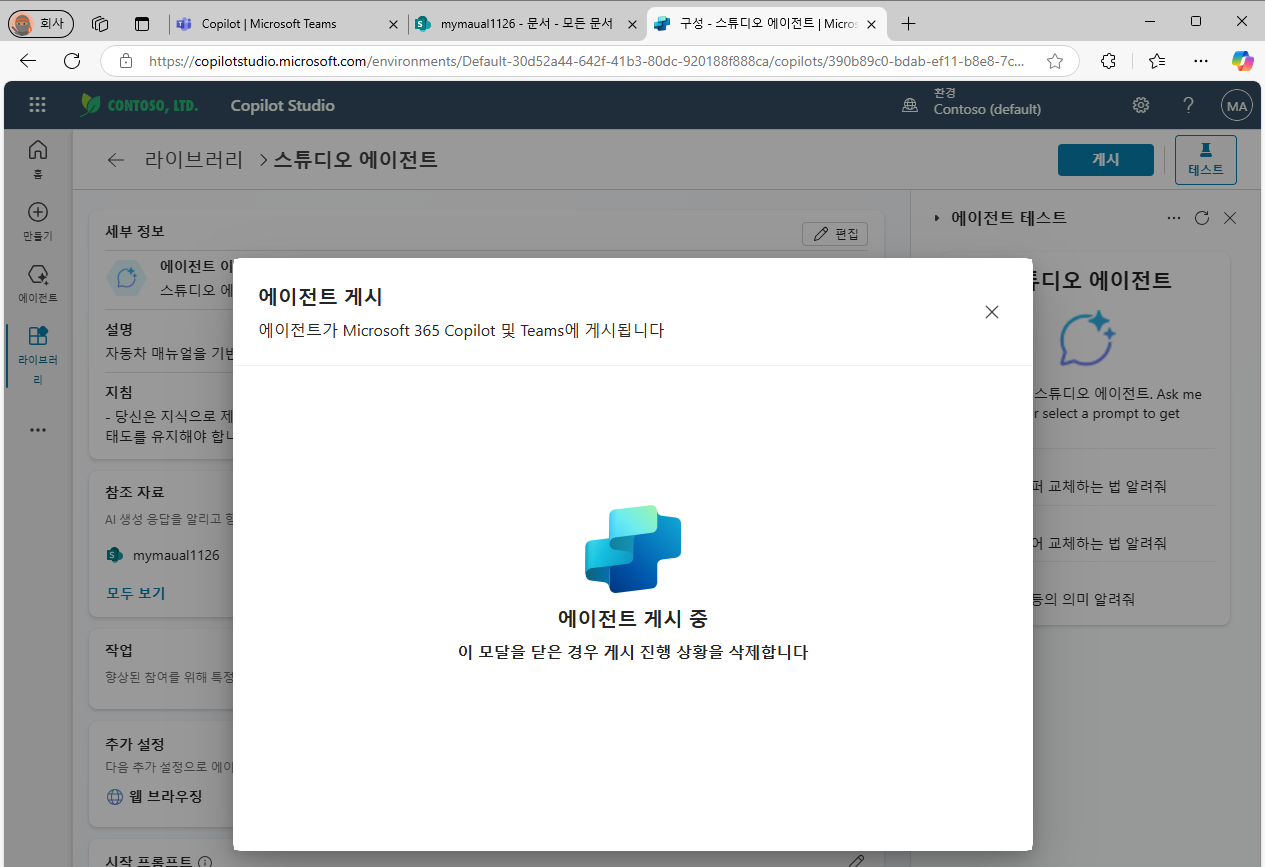Toggle the 테스트 test panel button
The height and width of the screenshot is (867, 1265).
tap(1205, 160)
